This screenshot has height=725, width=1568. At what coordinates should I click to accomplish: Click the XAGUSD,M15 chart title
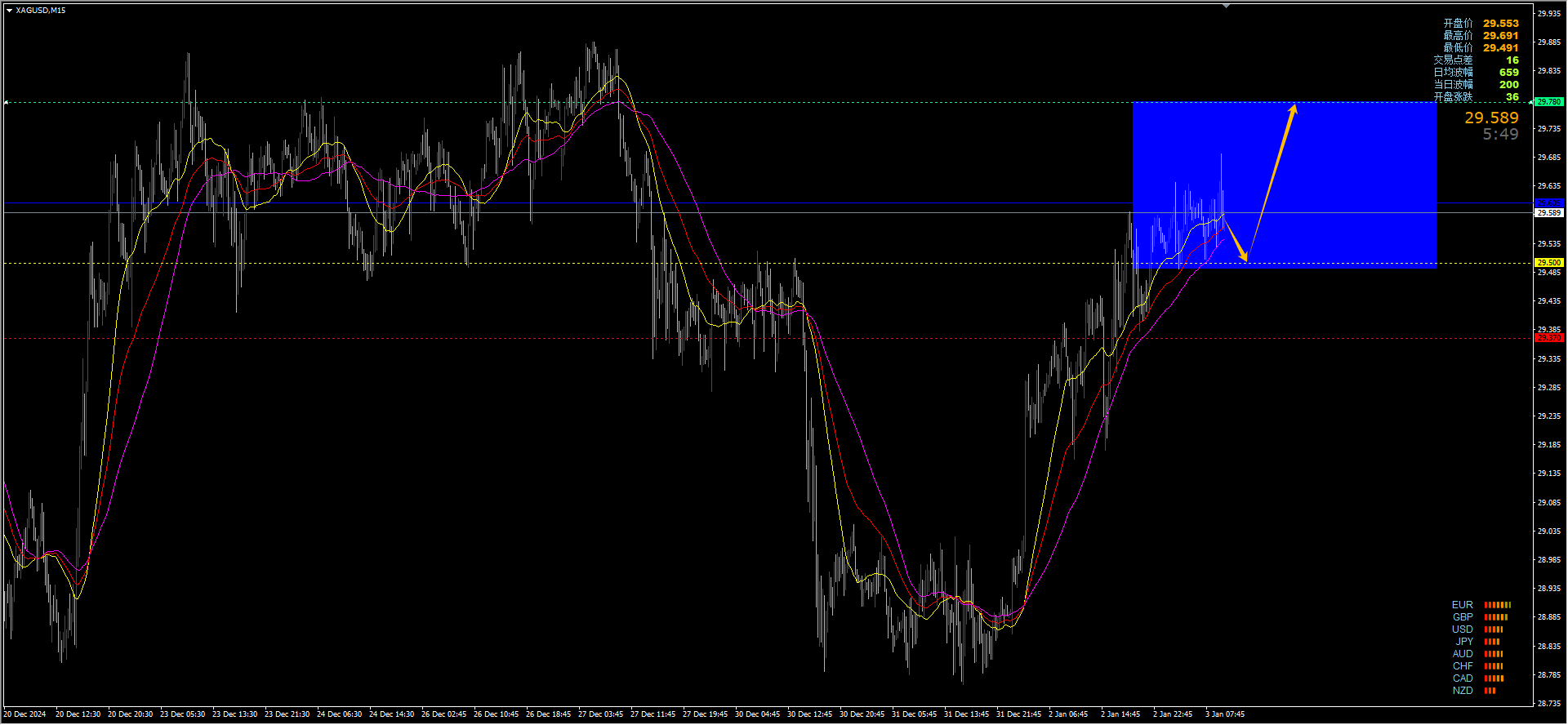(41, 11)
